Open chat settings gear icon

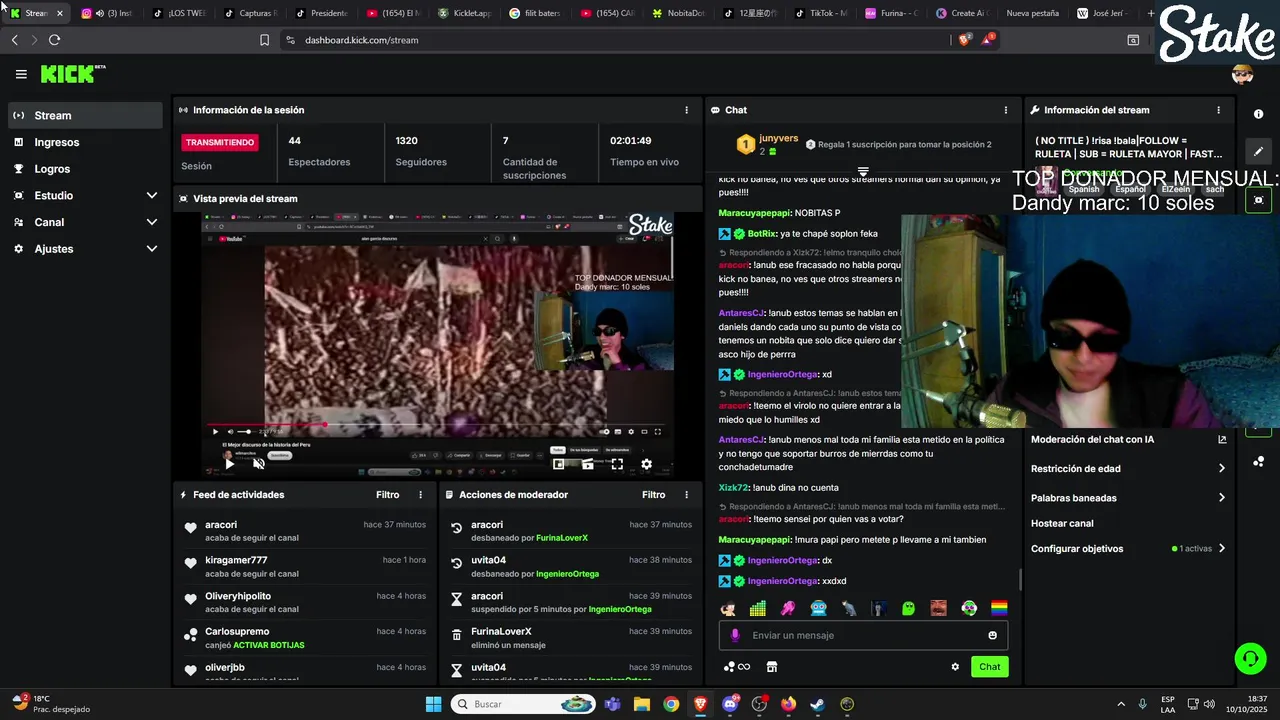coord(955,667)
